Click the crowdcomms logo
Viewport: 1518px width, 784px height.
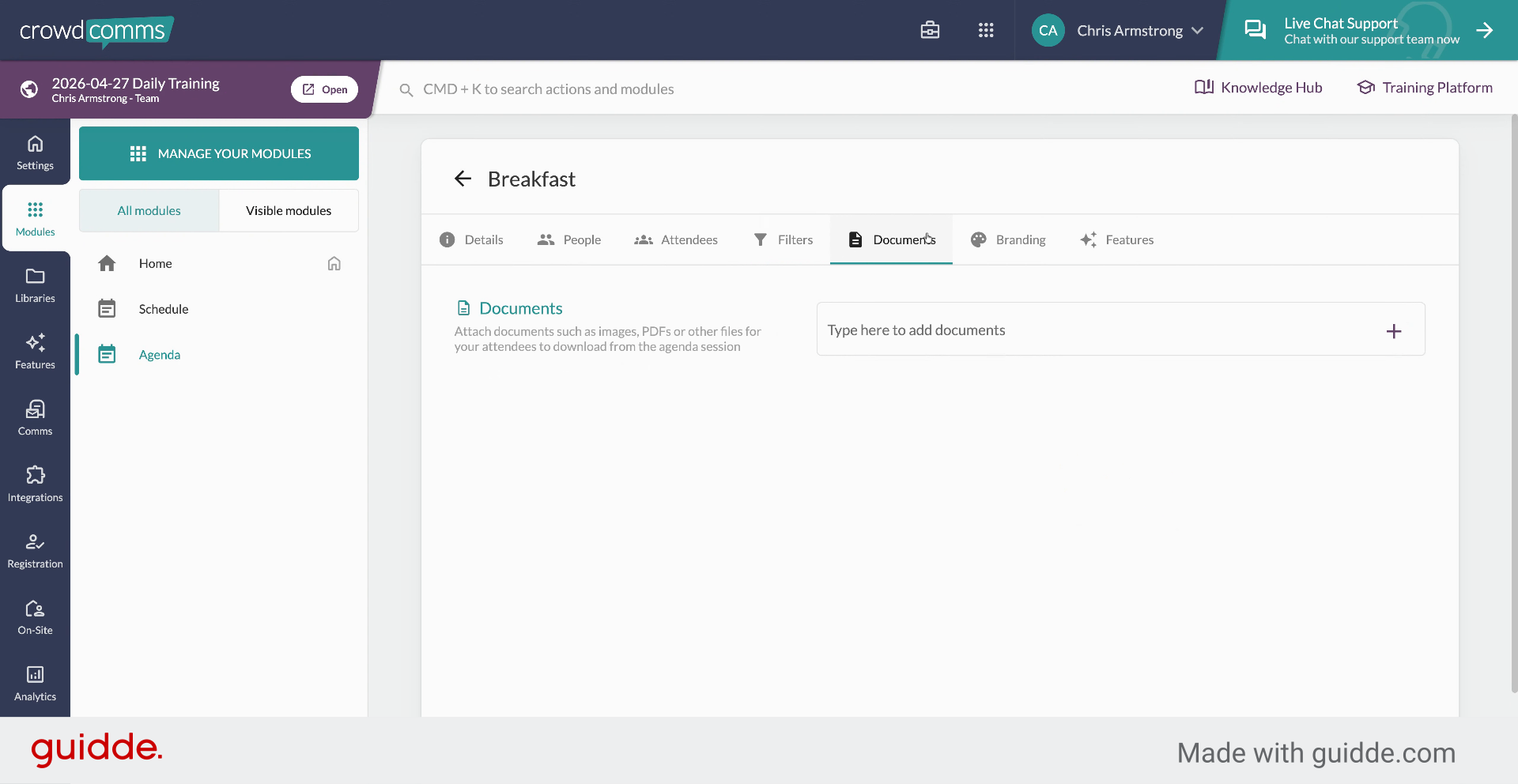coord(96,31)
